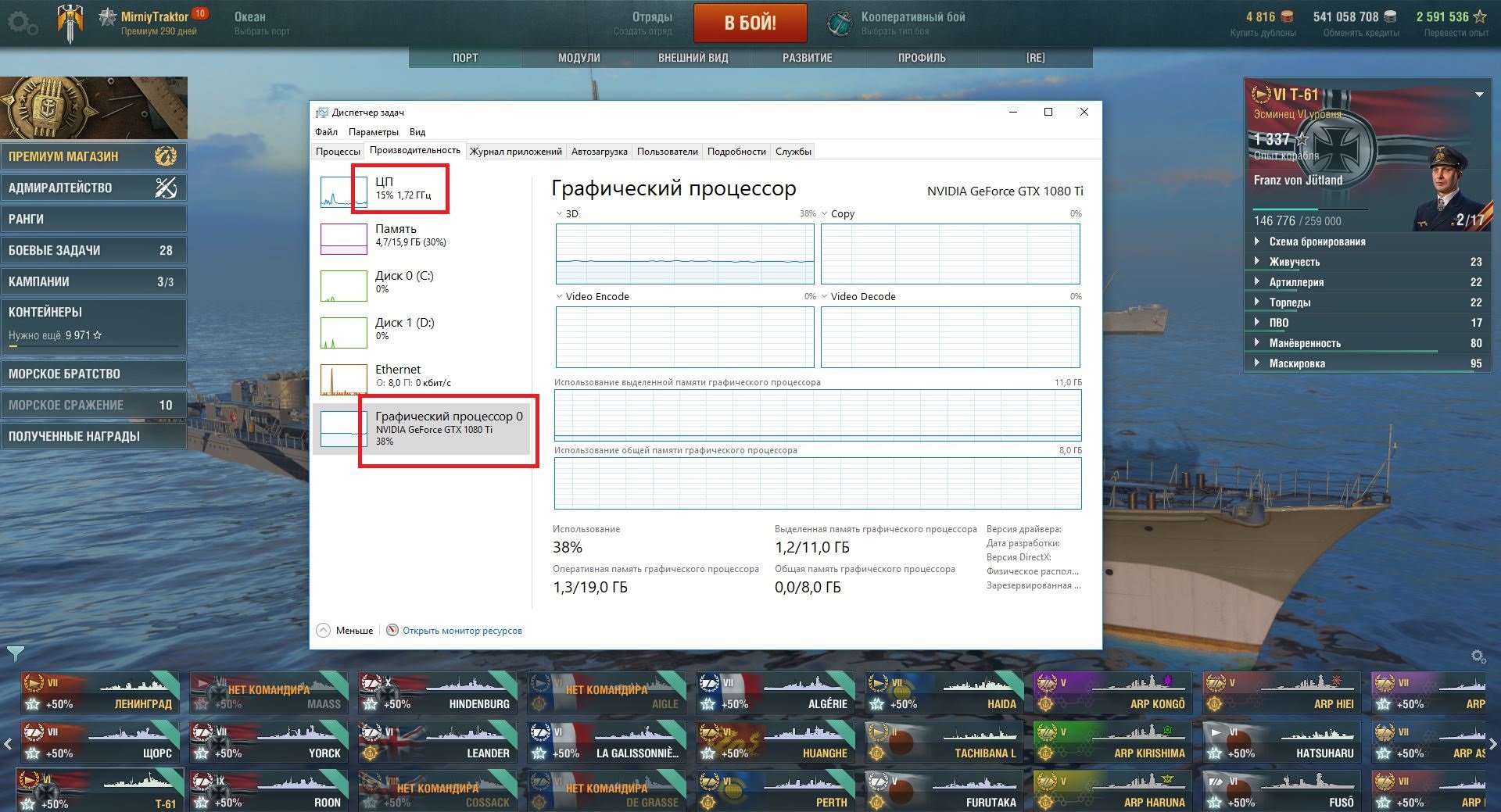
Task: Open the Armory ship emblem banner
Action: point(94,108)
